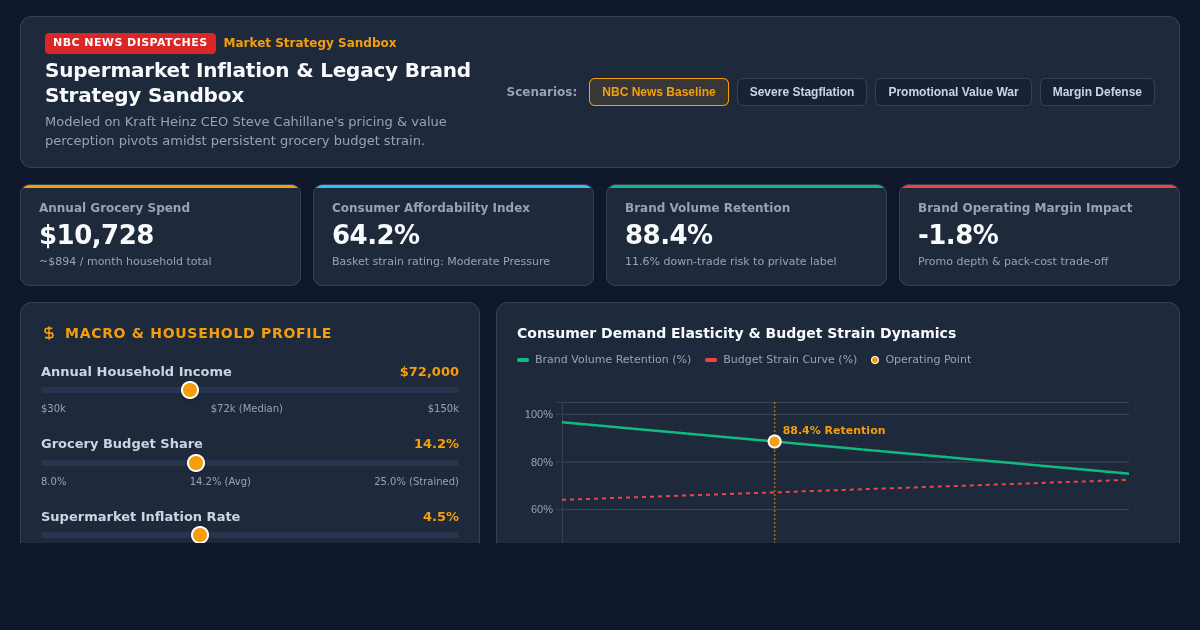This screenshot has height=630, width=1200.
Task: Click the '25.0% (Strained)' slider label
Action: (417, 482)
